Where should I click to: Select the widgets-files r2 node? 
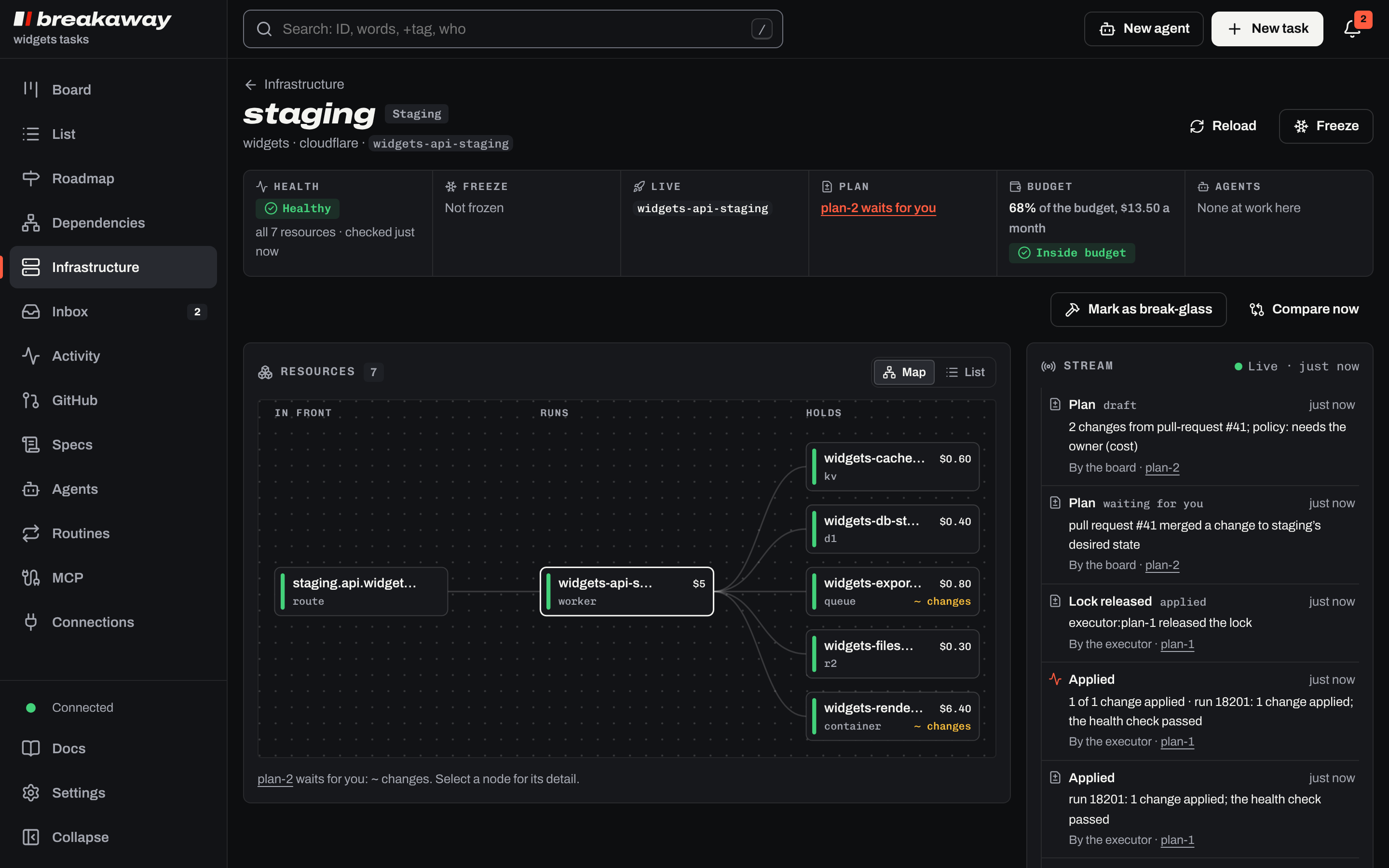point(893,654)
